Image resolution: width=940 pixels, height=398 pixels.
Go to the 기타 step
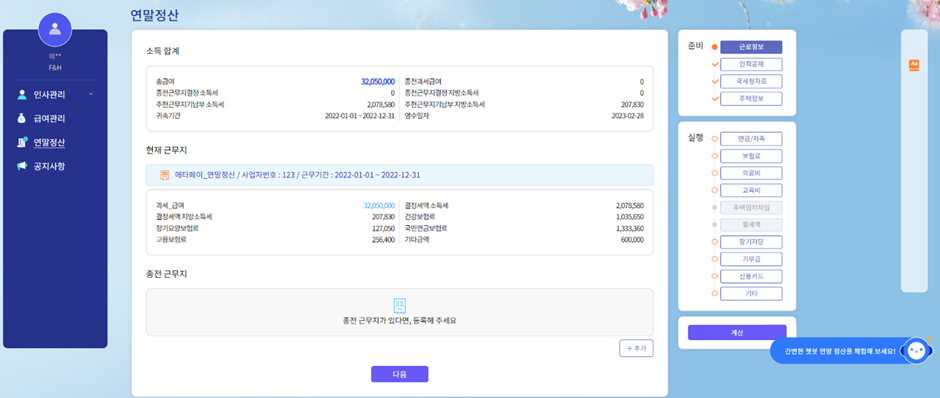[x=751, y=294]
